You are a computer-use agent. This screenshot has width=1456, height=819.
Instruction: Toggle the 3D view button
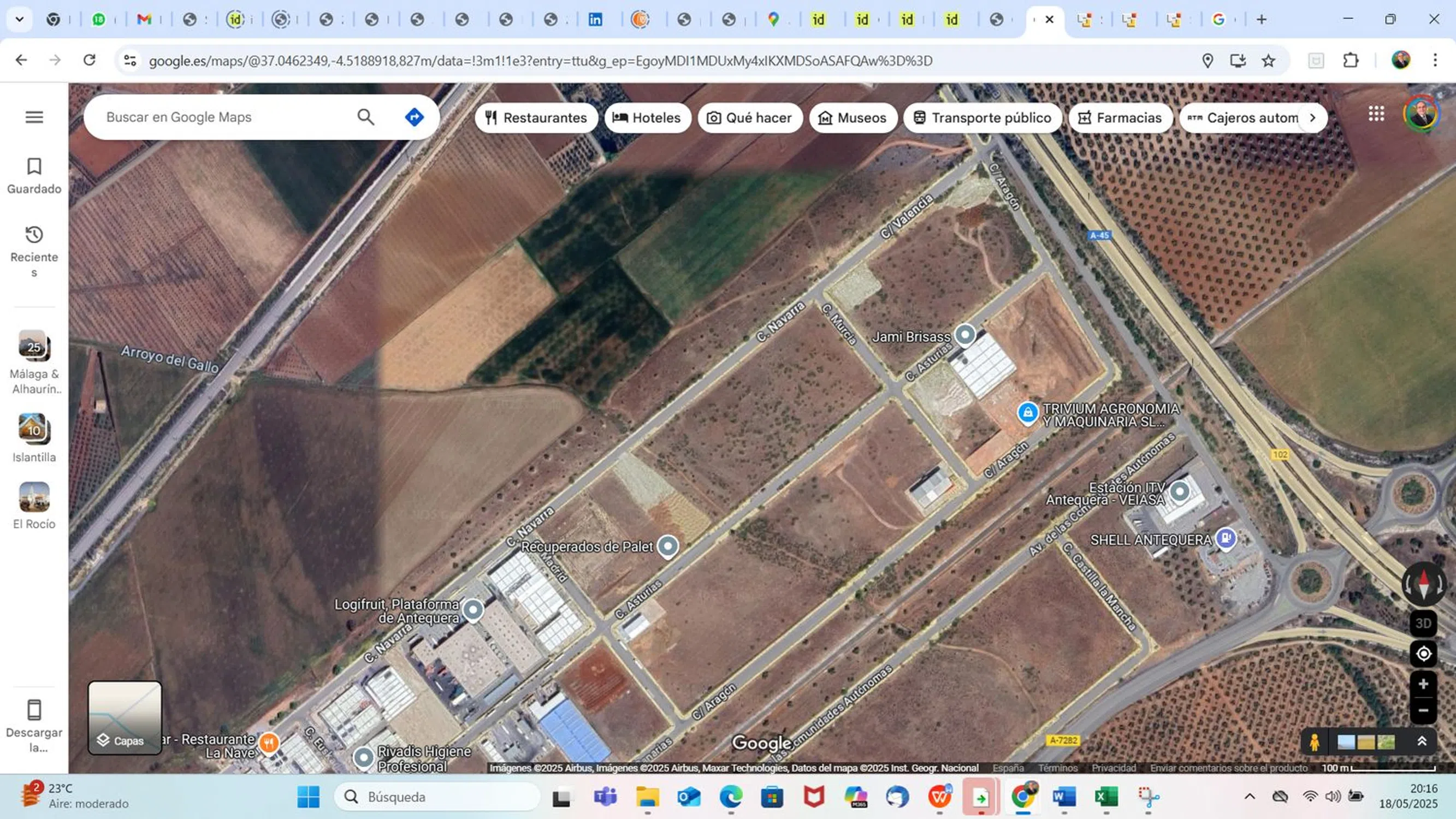1423,623
